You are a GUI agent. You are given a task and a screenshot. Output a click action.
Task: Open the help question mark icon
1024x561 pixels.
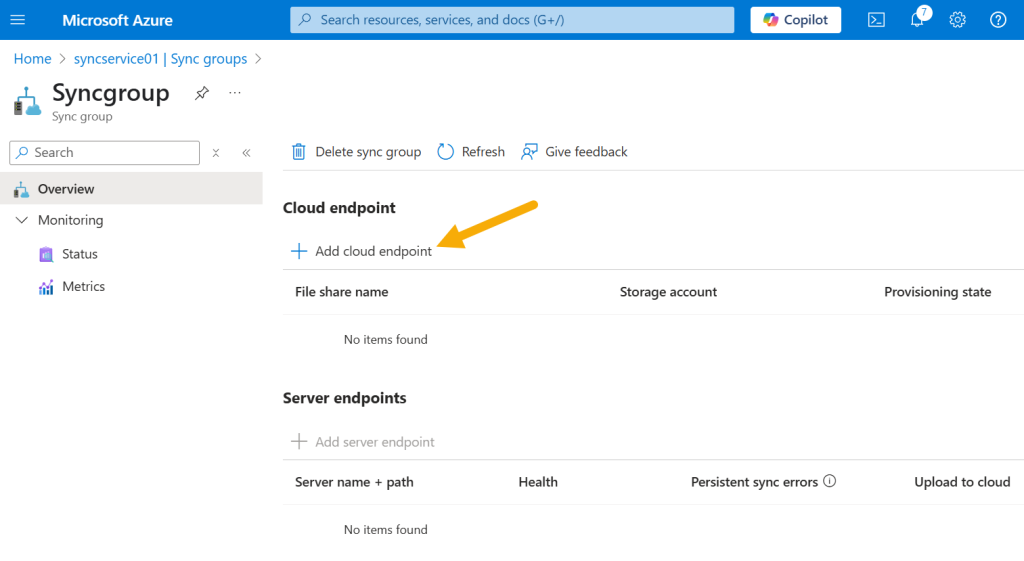(998, 20)
